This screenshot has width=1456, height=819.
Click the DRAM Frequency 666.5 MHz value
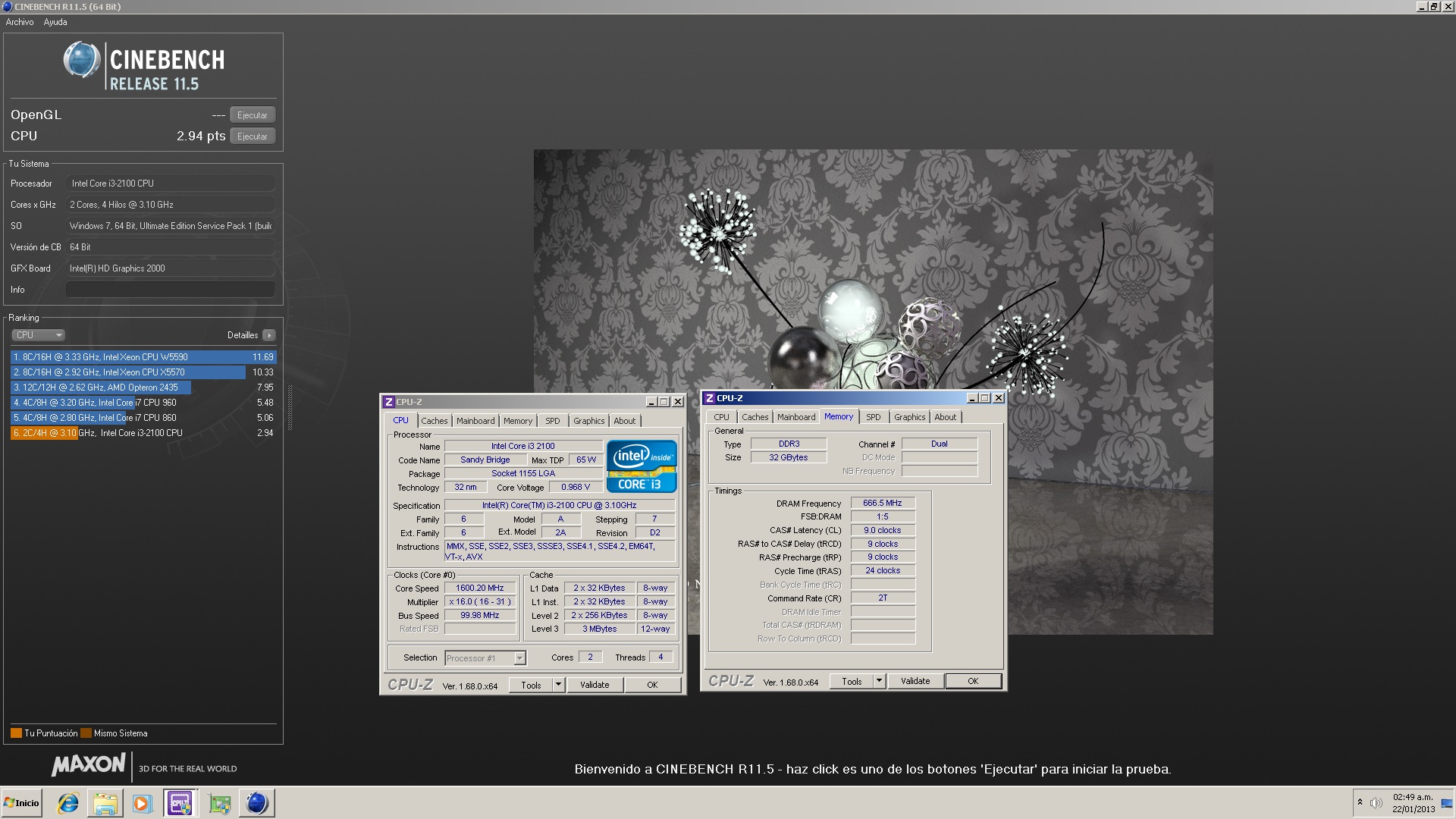click(883, 503)
